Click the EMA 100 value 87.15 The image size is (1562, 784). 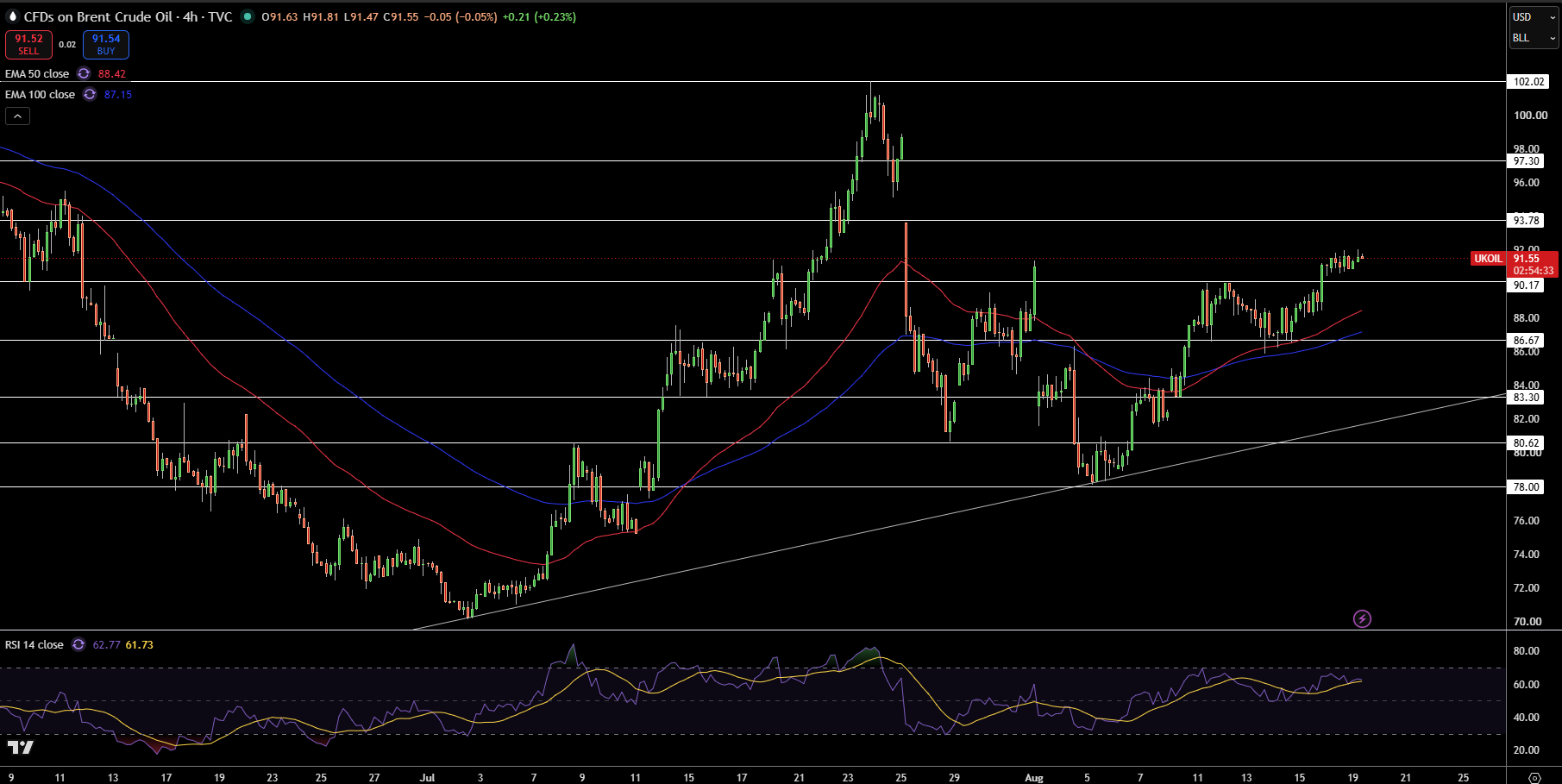(118, 95)
